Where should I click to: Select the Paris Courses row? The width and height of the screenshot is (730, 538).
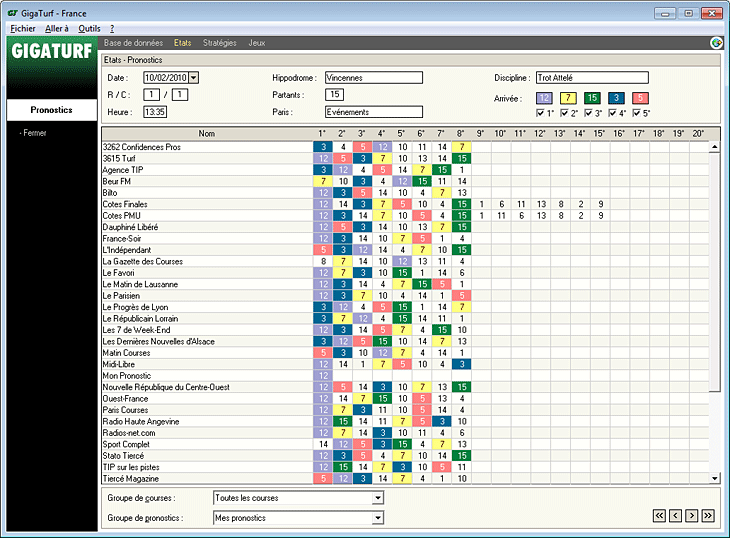coord(405,410)
